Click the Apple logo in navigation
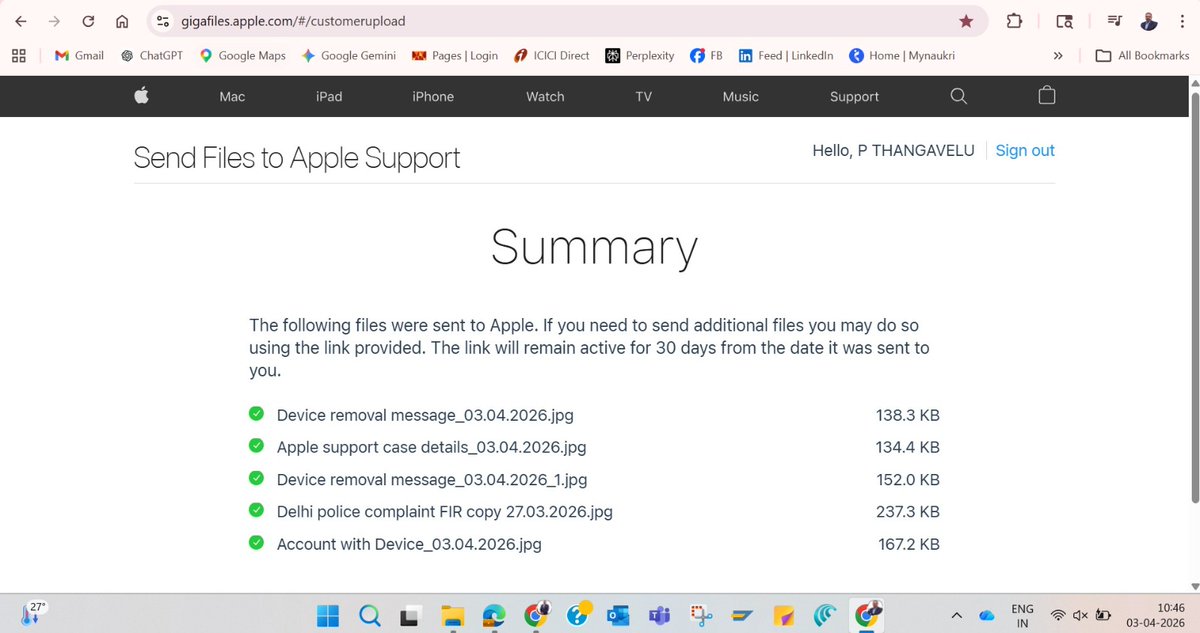 (x=141, y=96)
